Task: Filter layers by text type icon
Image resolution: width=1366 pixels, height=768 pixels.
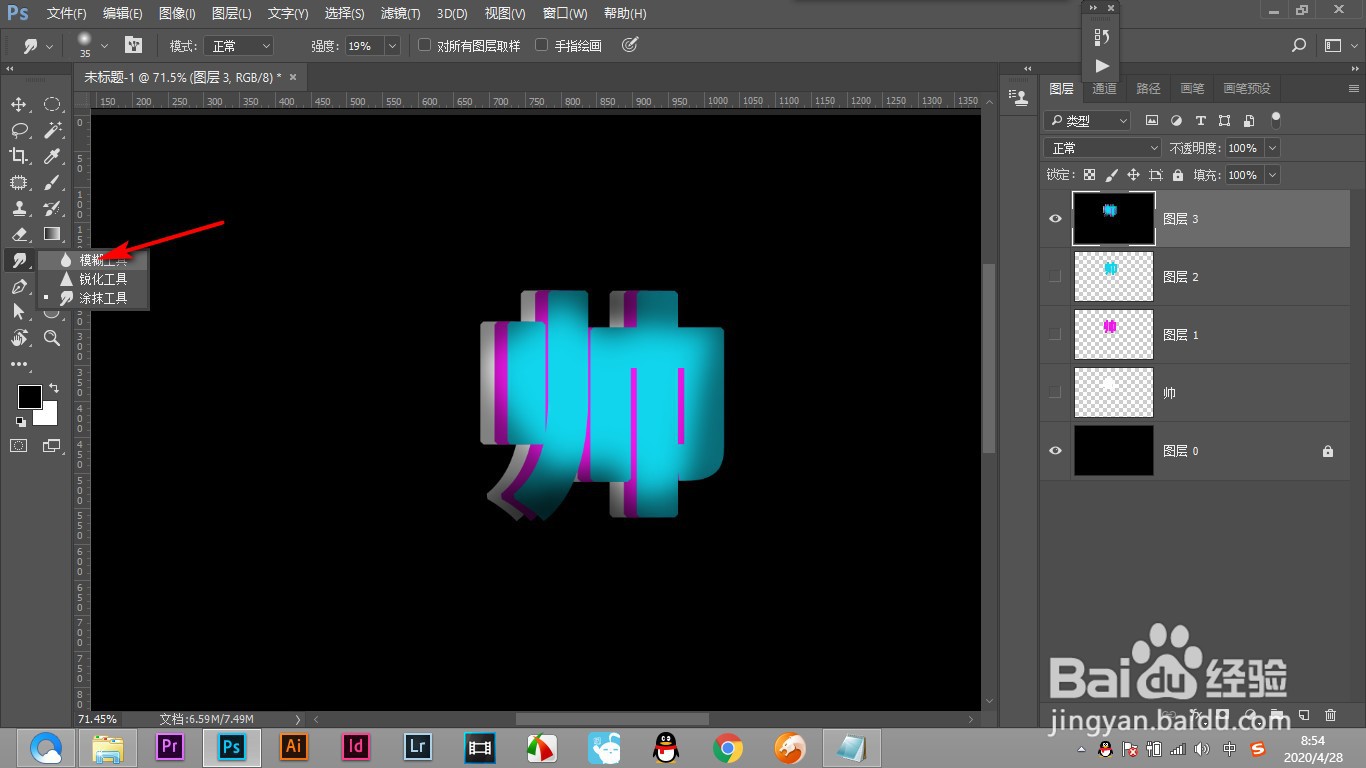Action: pyautogui.click(x=1200, y=120)
